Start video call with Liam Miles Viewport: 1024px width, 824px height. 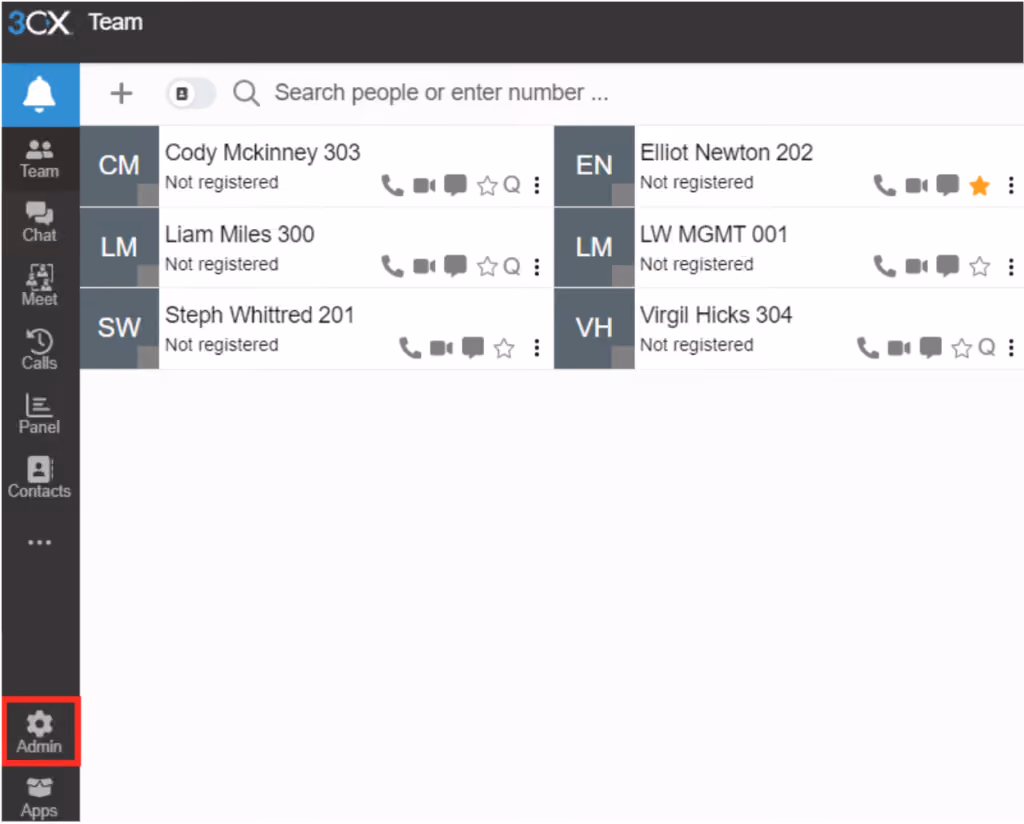click(x=424, y=266)
